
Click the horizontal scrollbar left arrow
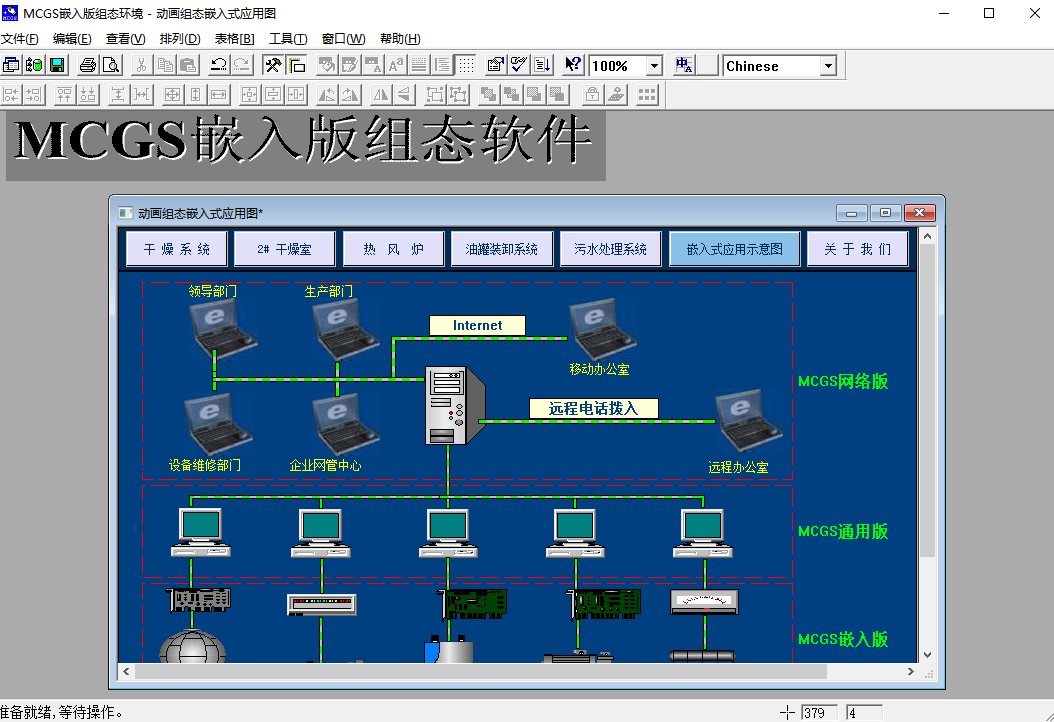(126, 672)
